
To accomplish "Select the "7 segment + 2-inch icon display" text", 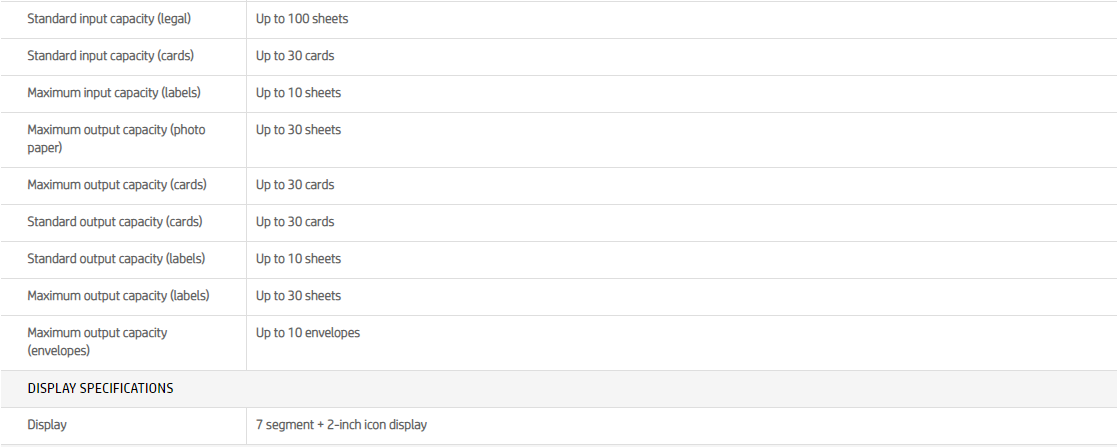I will [341, 425].
